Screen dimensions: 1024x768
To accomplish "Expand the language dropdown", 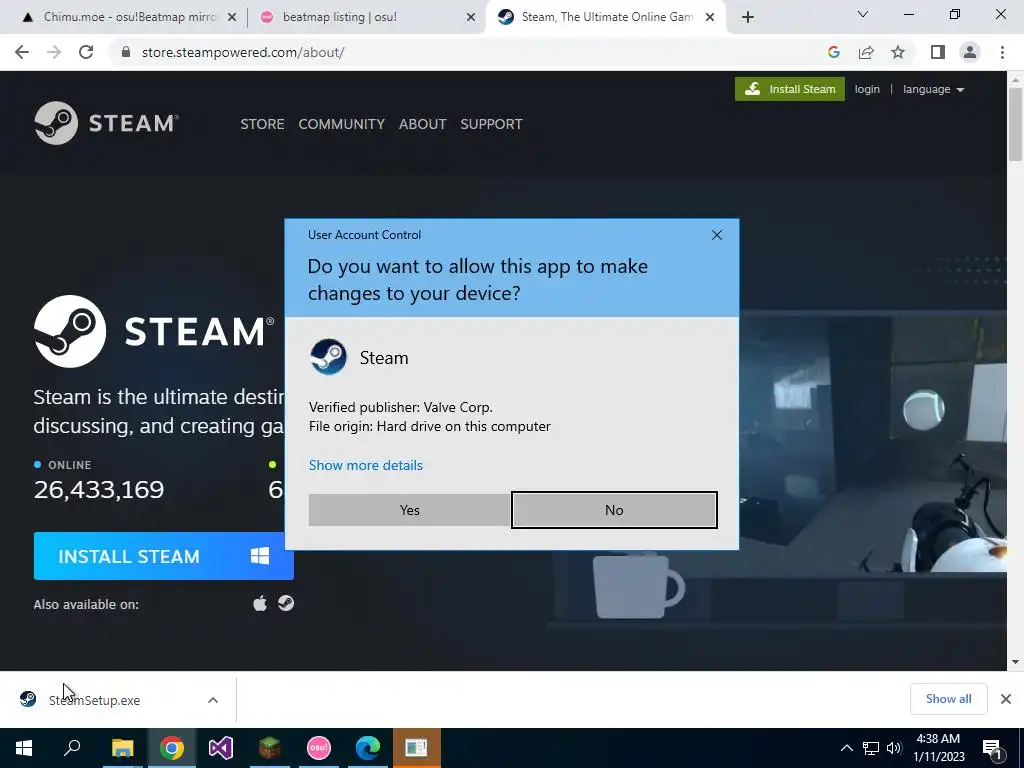I will (x=933, y=89).
